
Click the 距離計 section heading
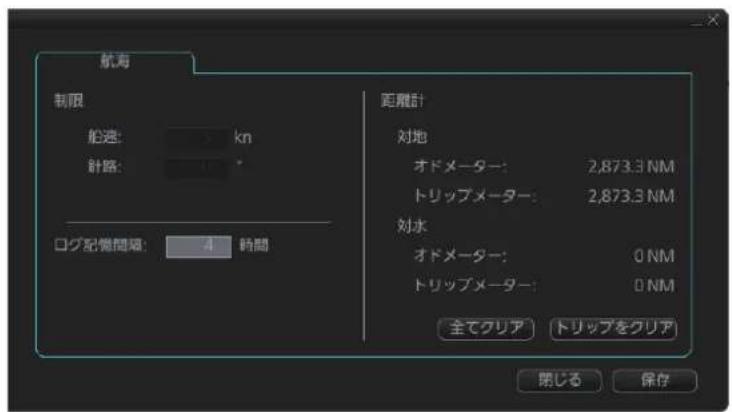402,100
